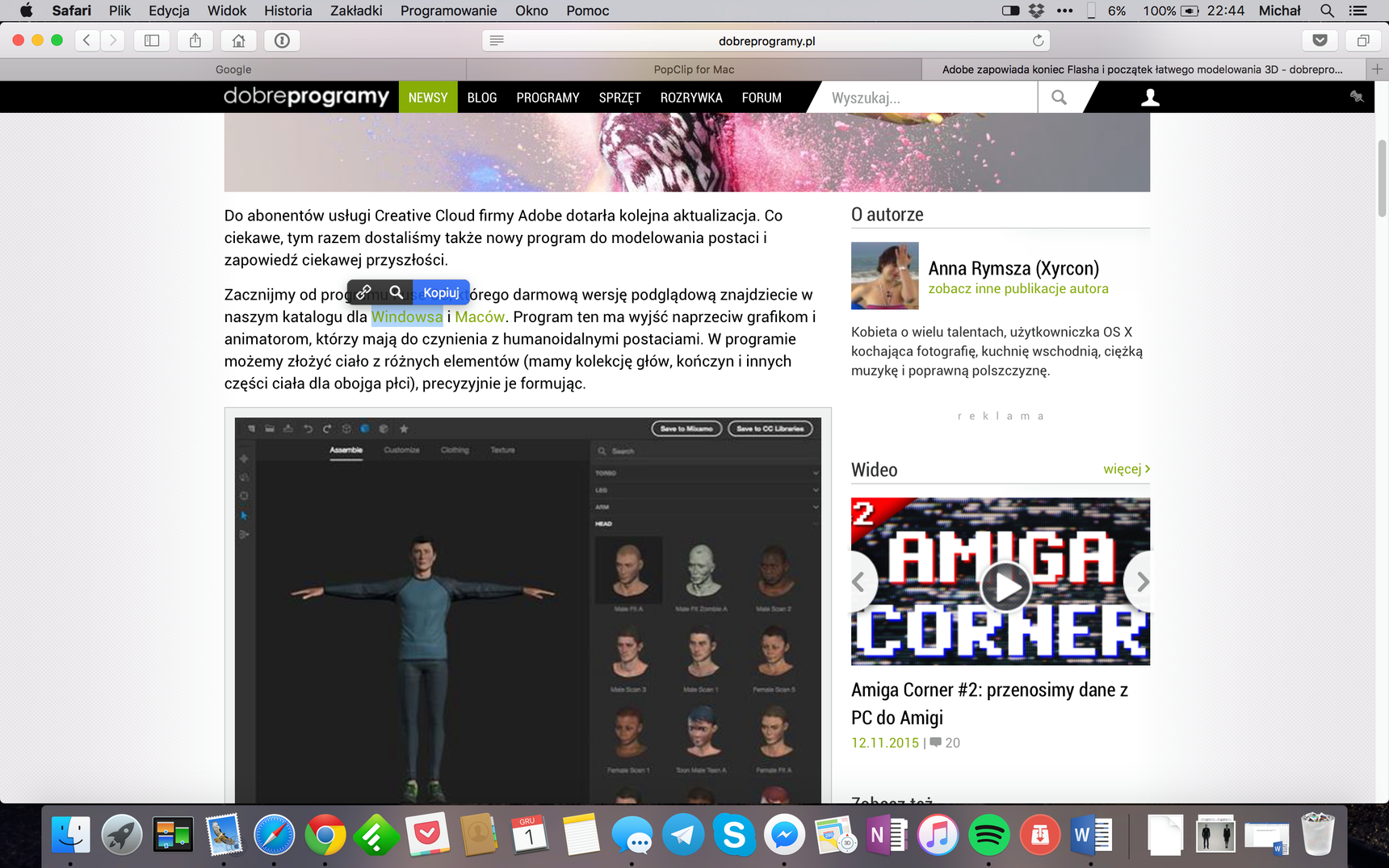Open the Historia menu in menu bar
This screenshot has height=868, width=1389.
[287, 10]
